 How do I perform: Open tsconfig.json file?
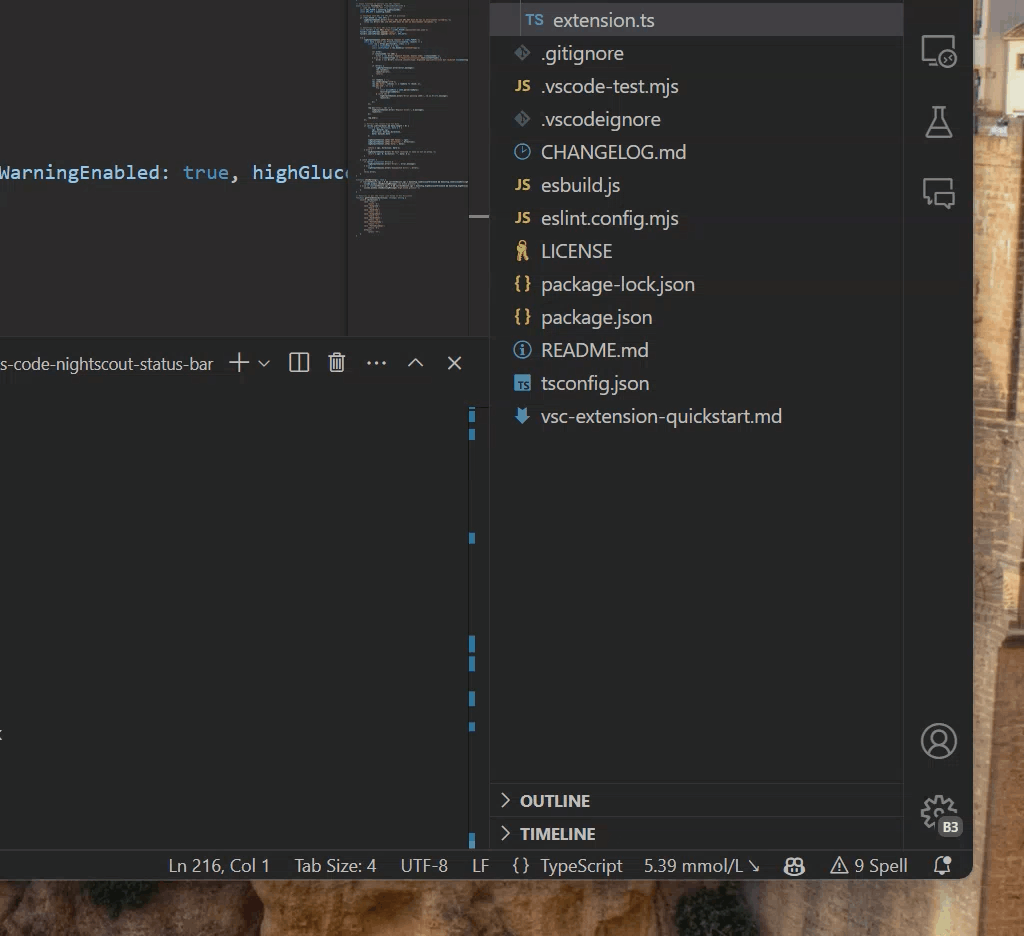click(696, 383)
